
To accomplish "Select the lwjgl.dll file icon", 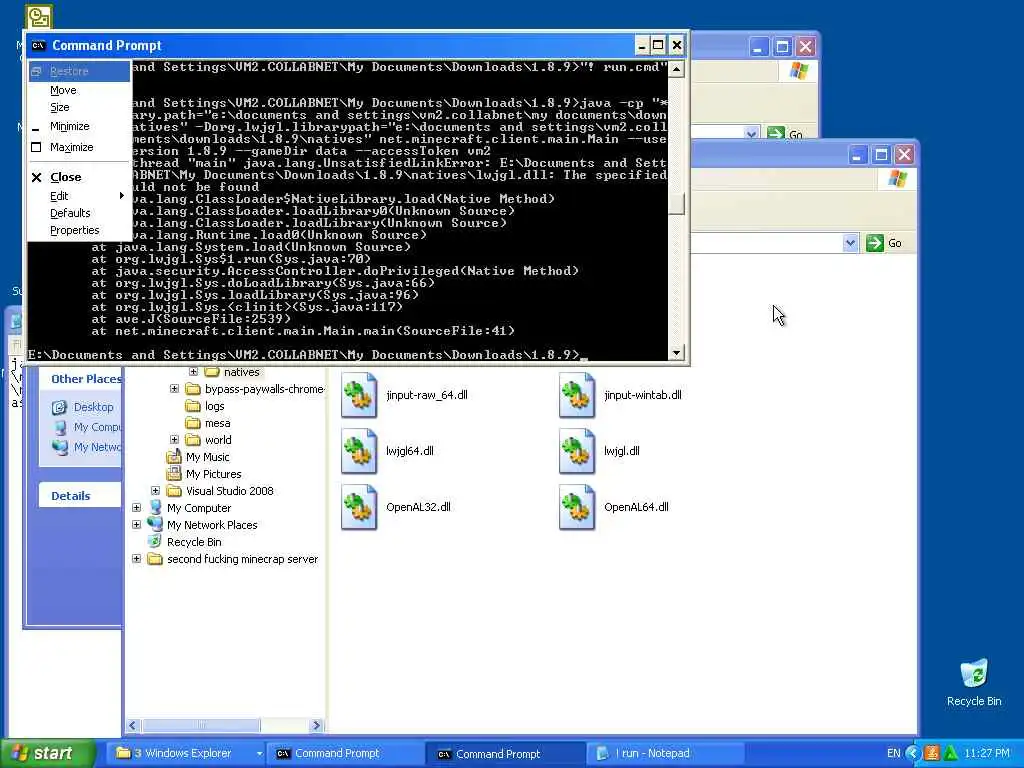I will (577, 451).
